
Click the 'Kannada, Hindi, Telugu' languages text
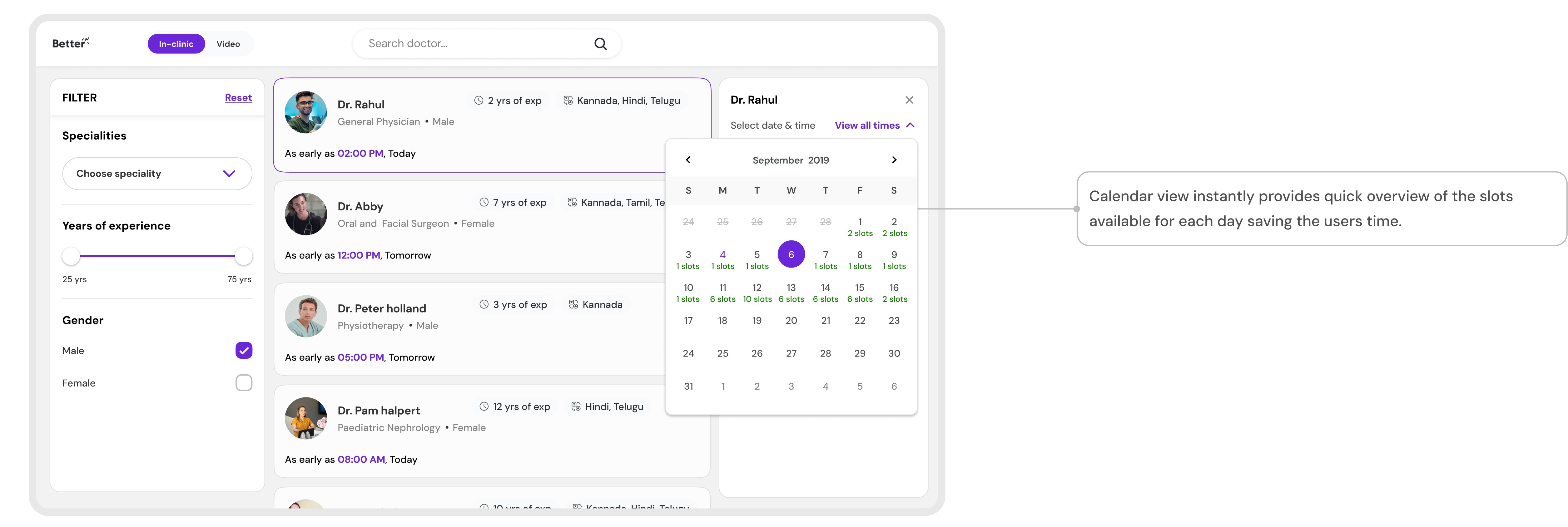click(x=629, y=101)
